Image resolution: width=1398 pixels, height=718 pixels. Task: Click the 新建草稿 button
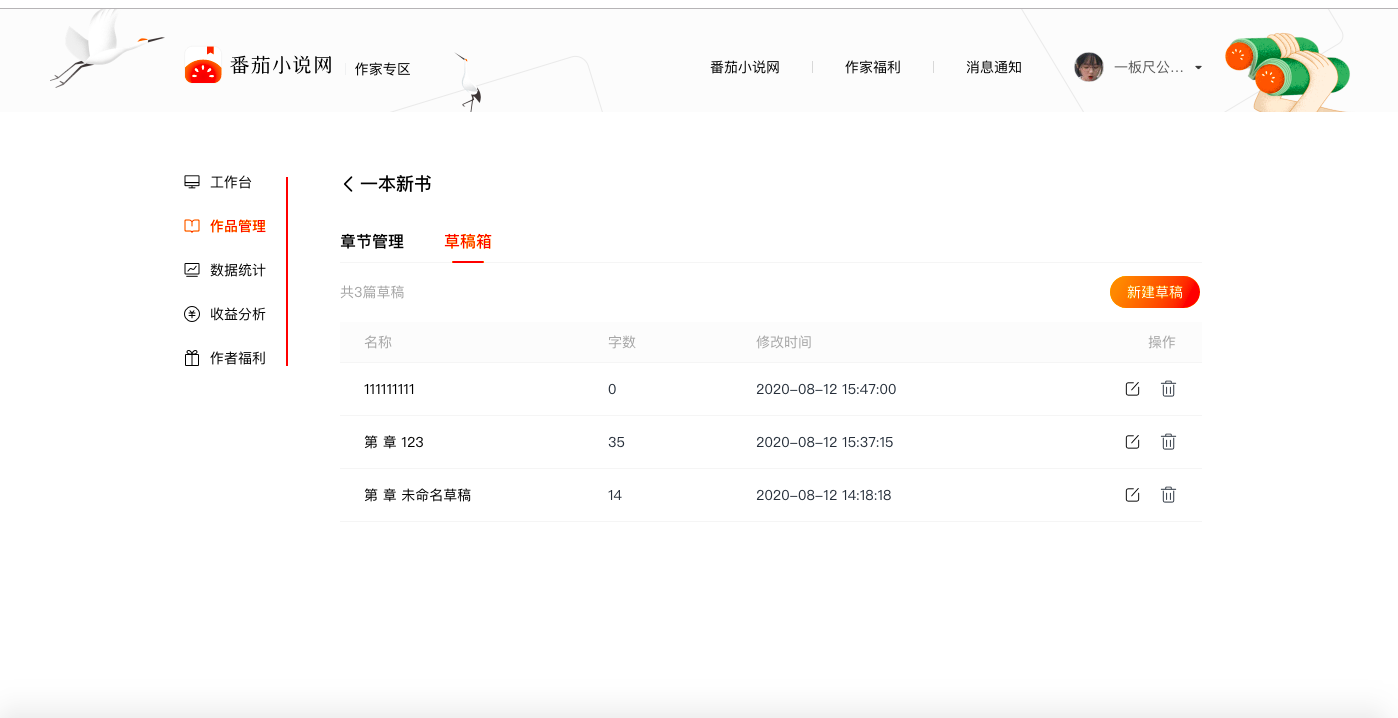coord(1155,292)
